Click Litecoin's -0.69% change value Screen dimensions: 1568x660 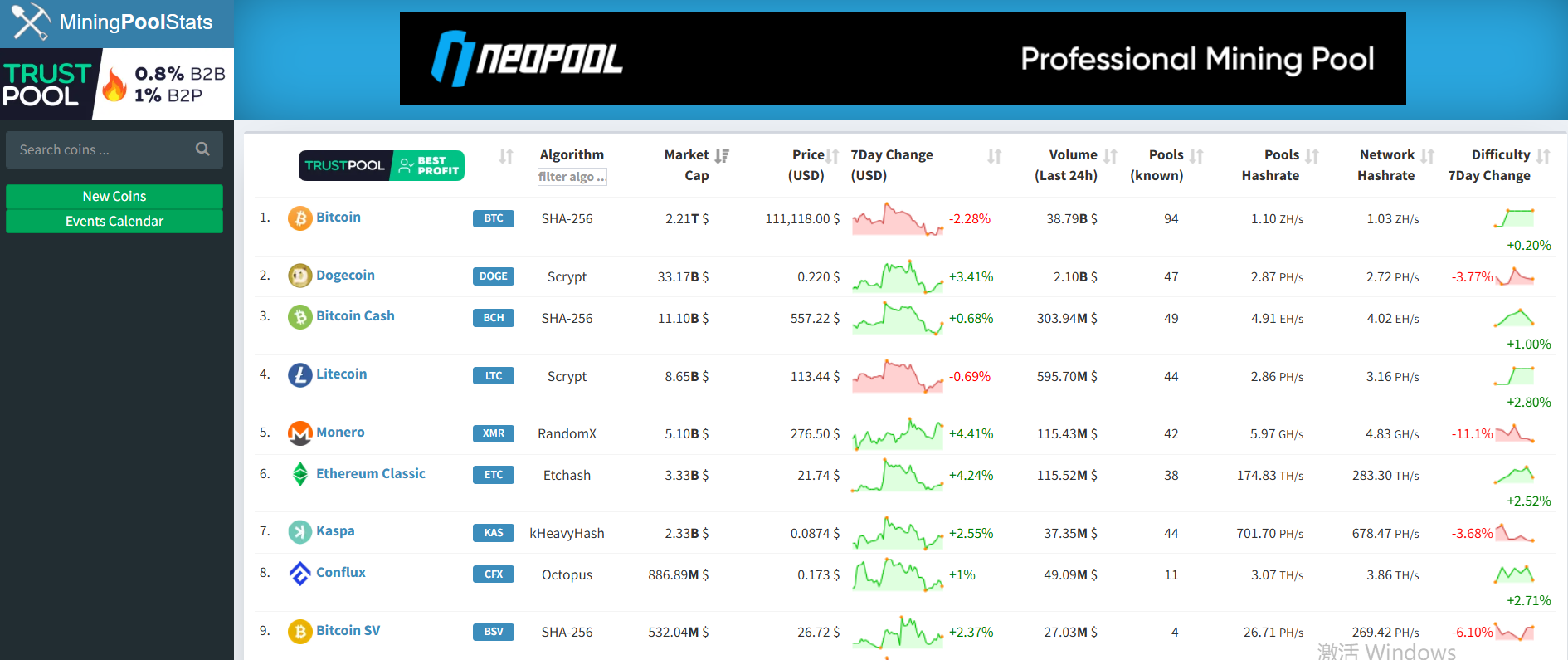pos(970,376)
